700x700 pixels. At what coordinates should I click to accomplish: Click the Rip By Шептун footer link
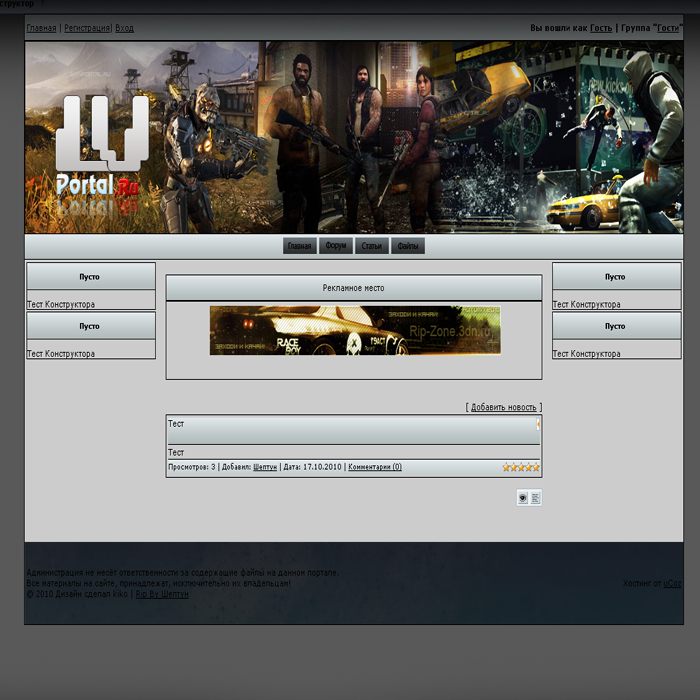pos(162,594)
